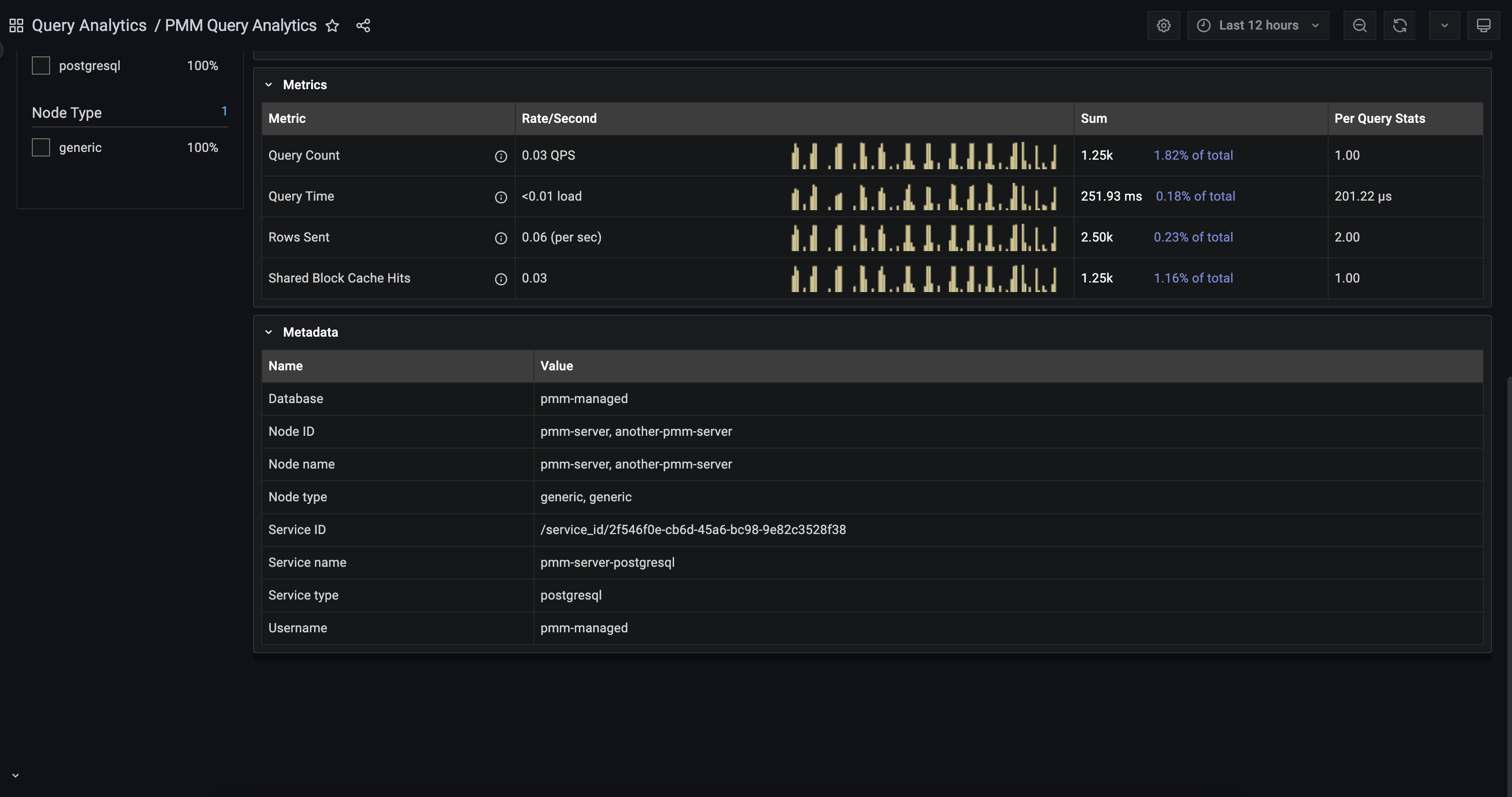Screen dimensions: 1512x797
Task: Refresh the dashboard
Action: (x=1399, y=26)
